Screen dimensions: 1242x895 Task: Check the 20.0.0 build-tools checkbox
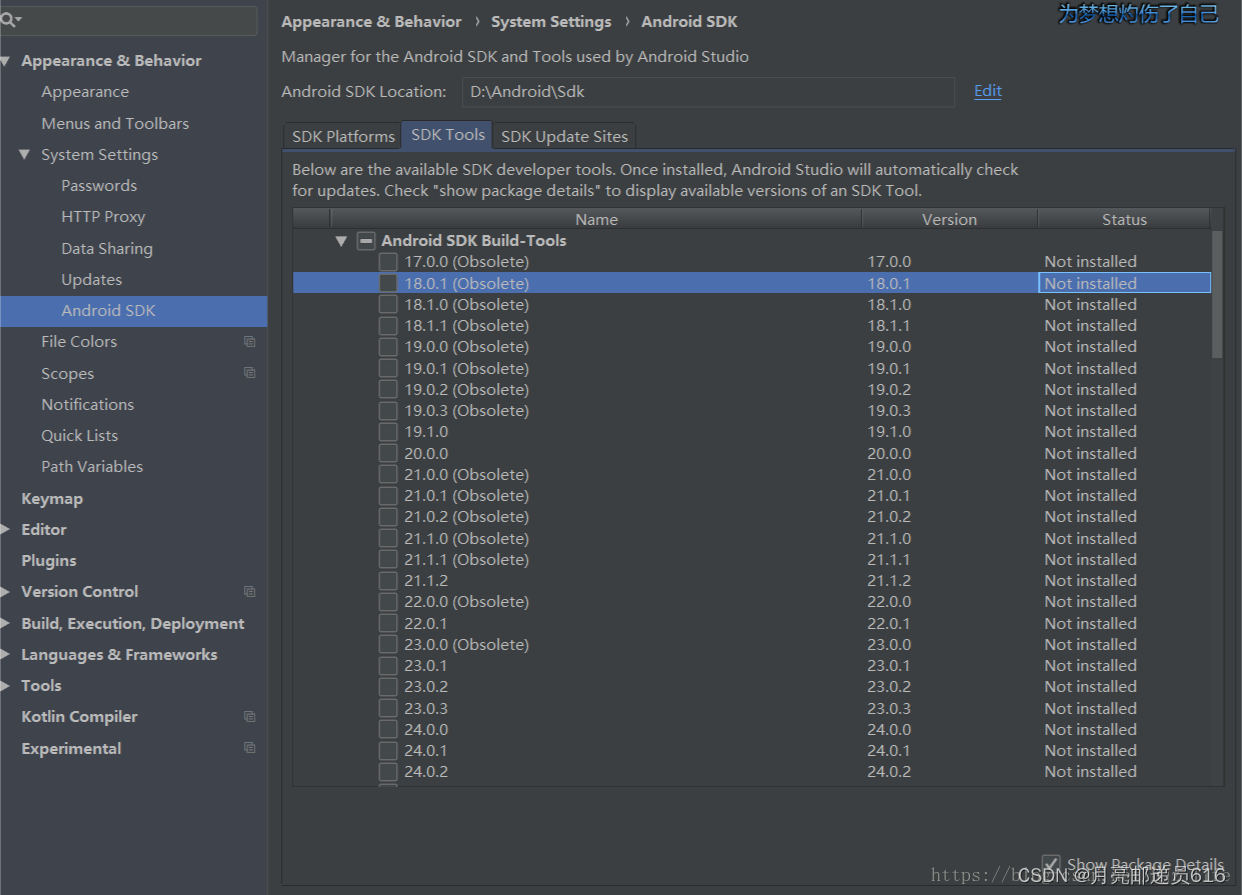click(388, 453)
